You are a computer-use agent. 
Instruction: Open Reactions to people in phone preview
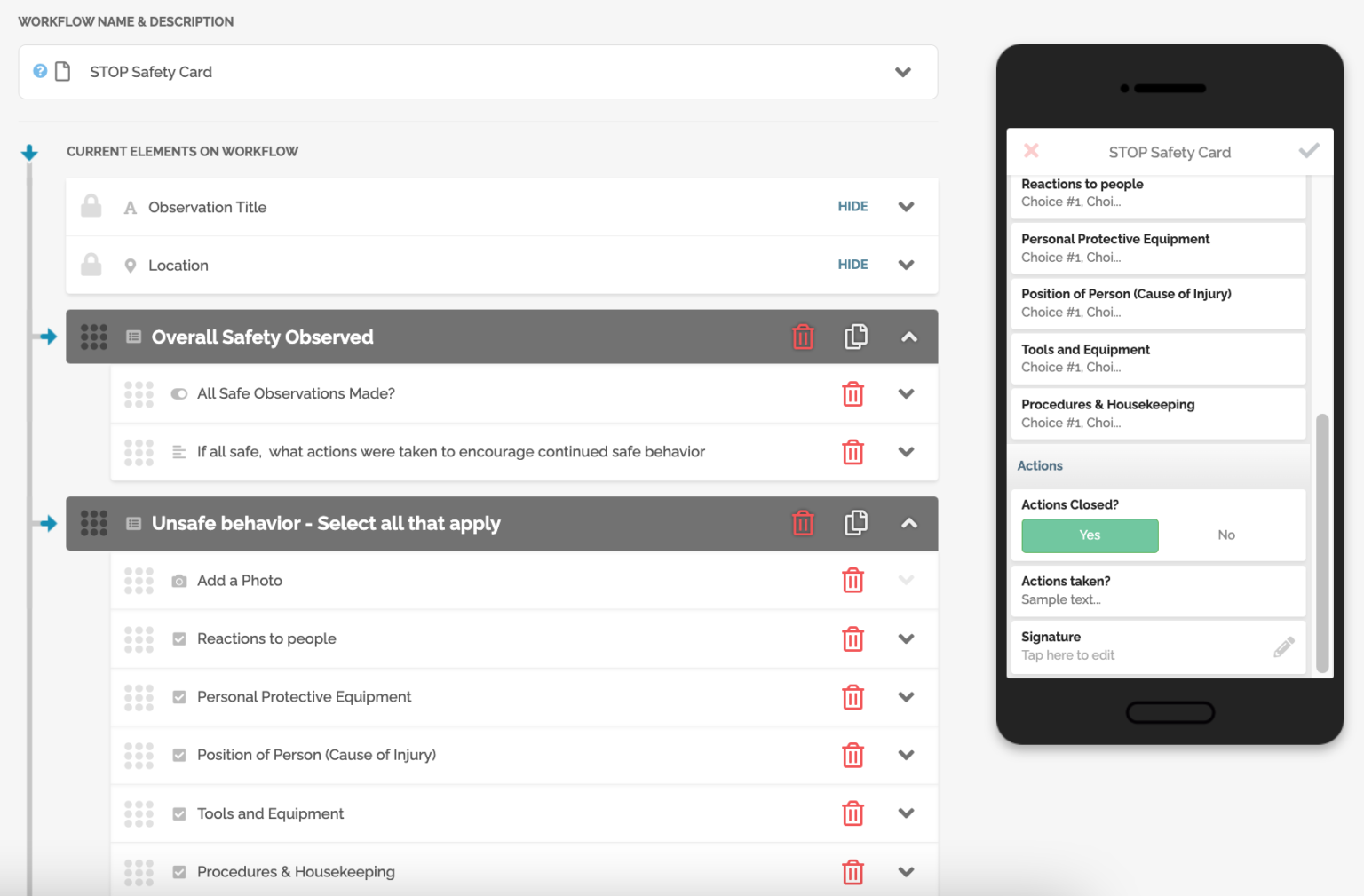1157,193
